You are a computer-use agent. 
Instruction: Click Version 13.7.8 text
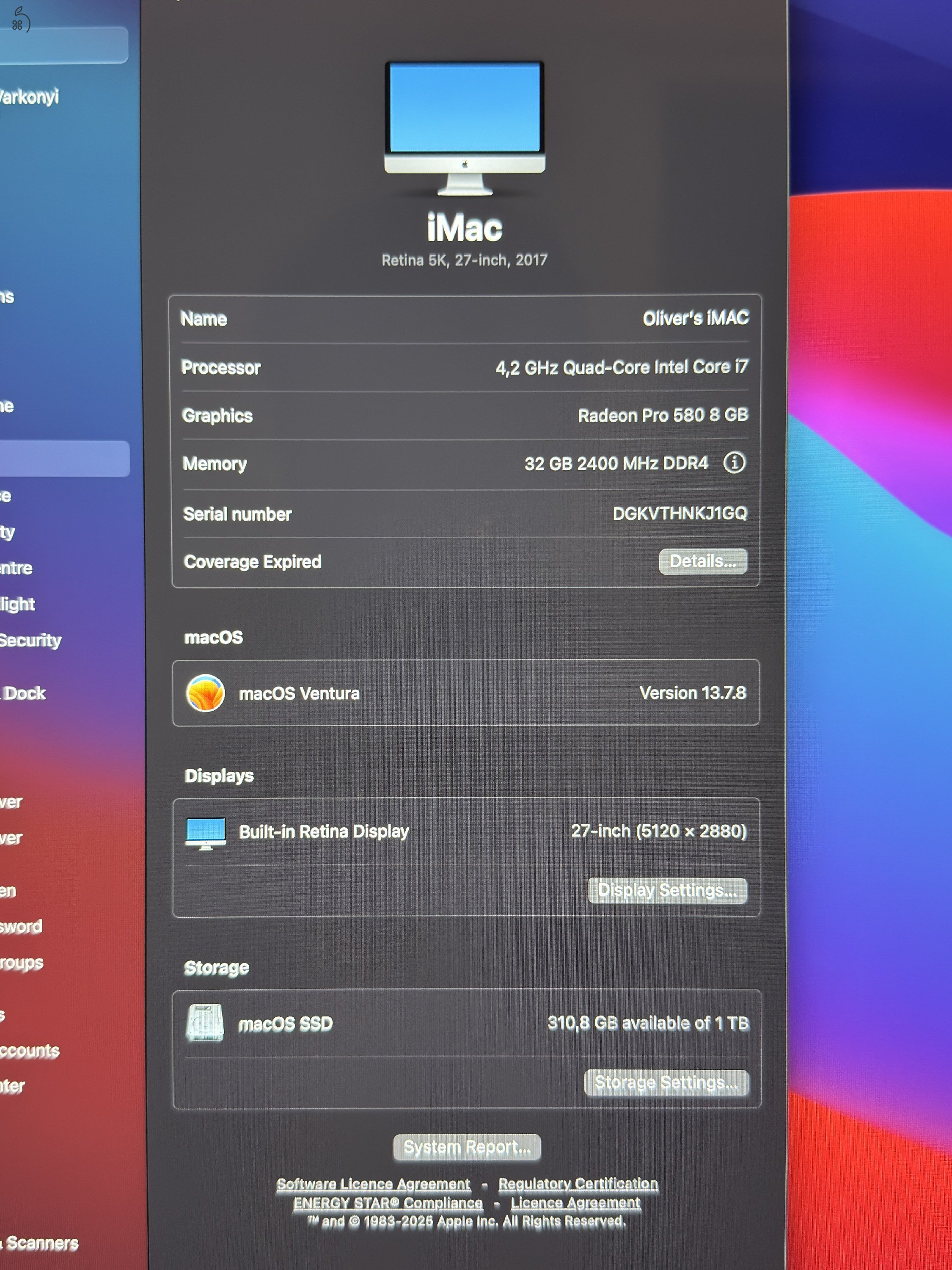click(693, 693)
